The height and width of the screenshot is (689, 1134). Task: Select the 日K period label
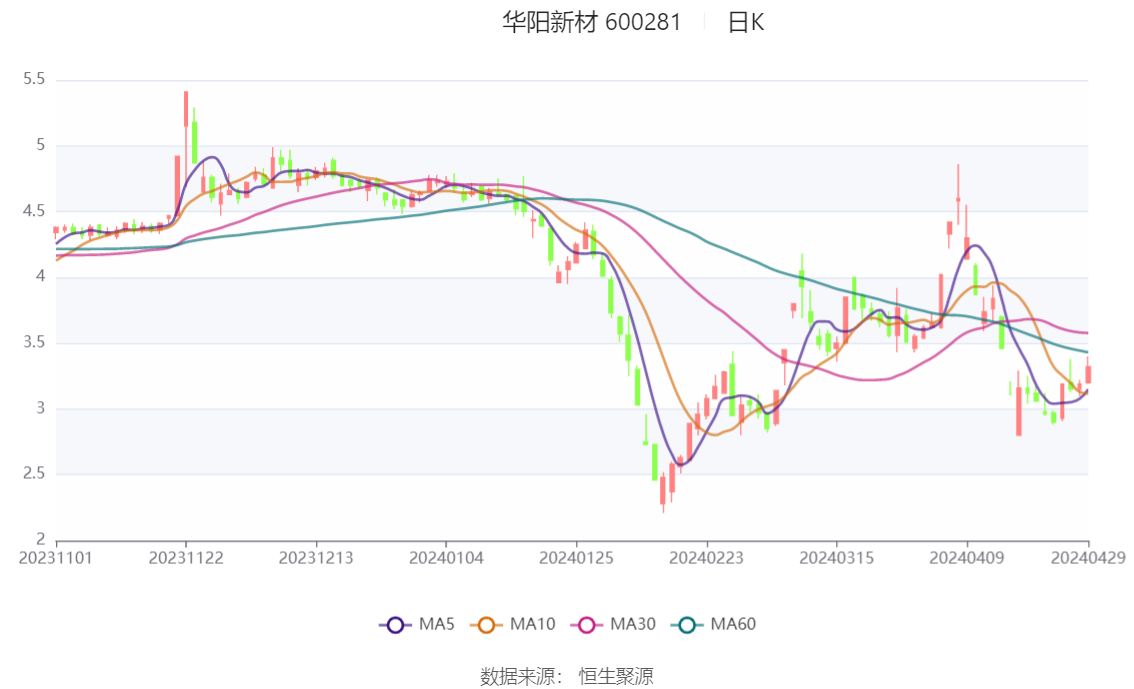(746, 22)
